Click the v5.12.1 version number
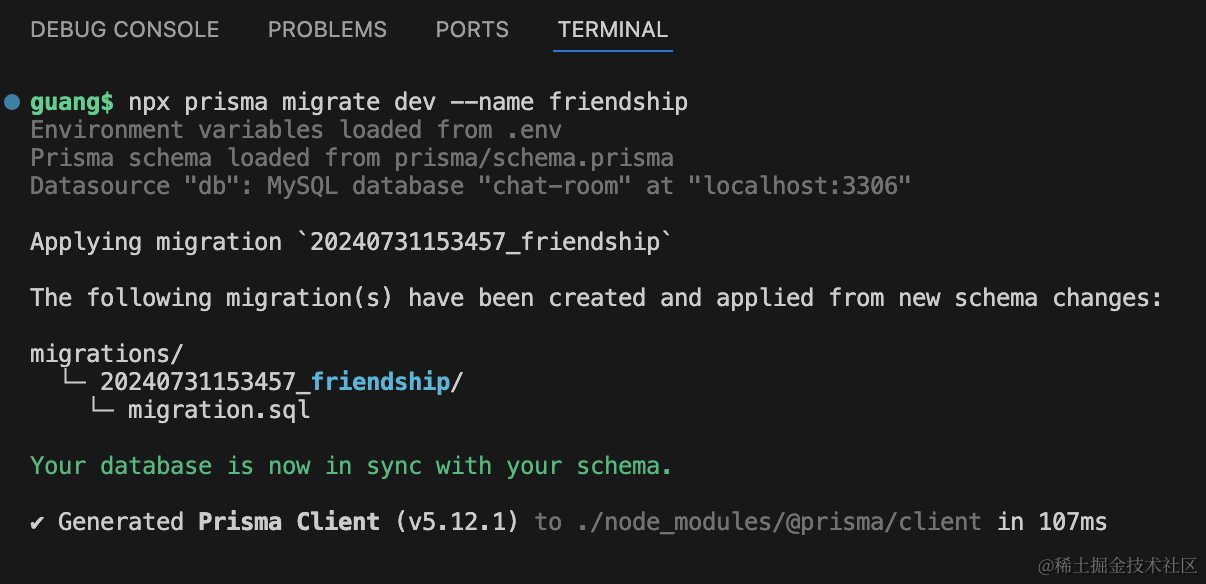1206x584 pixels. (457, 522)
